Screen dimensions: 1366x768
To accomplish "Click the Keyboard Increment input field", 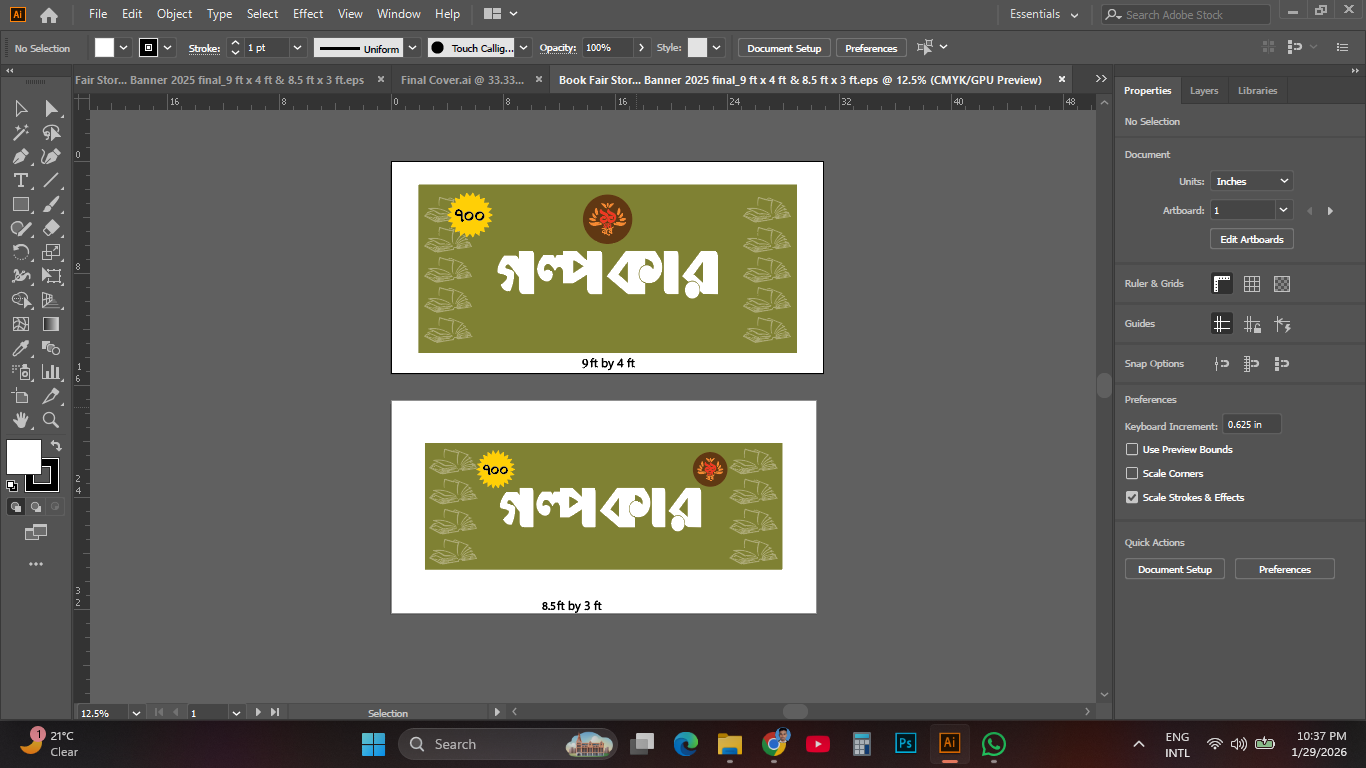I will (1251, 423).
